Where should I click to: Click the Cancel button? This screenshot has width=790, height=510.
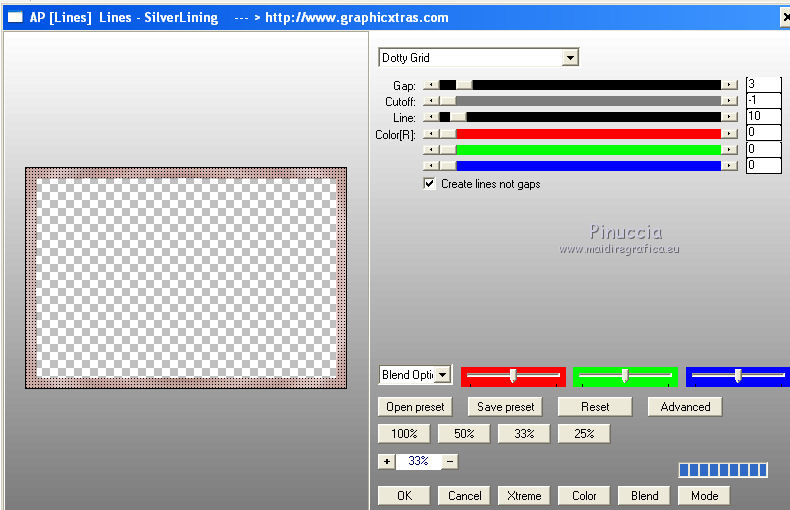(464, 496)
